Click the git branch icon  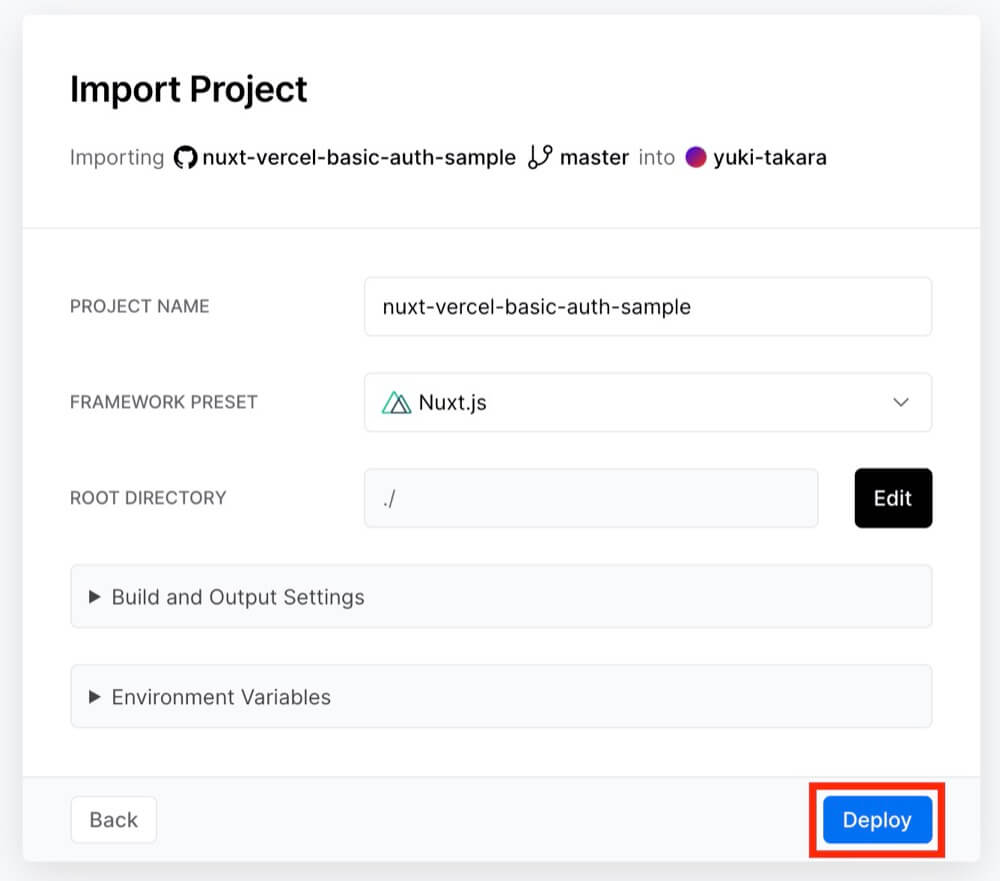pos(540,157)
